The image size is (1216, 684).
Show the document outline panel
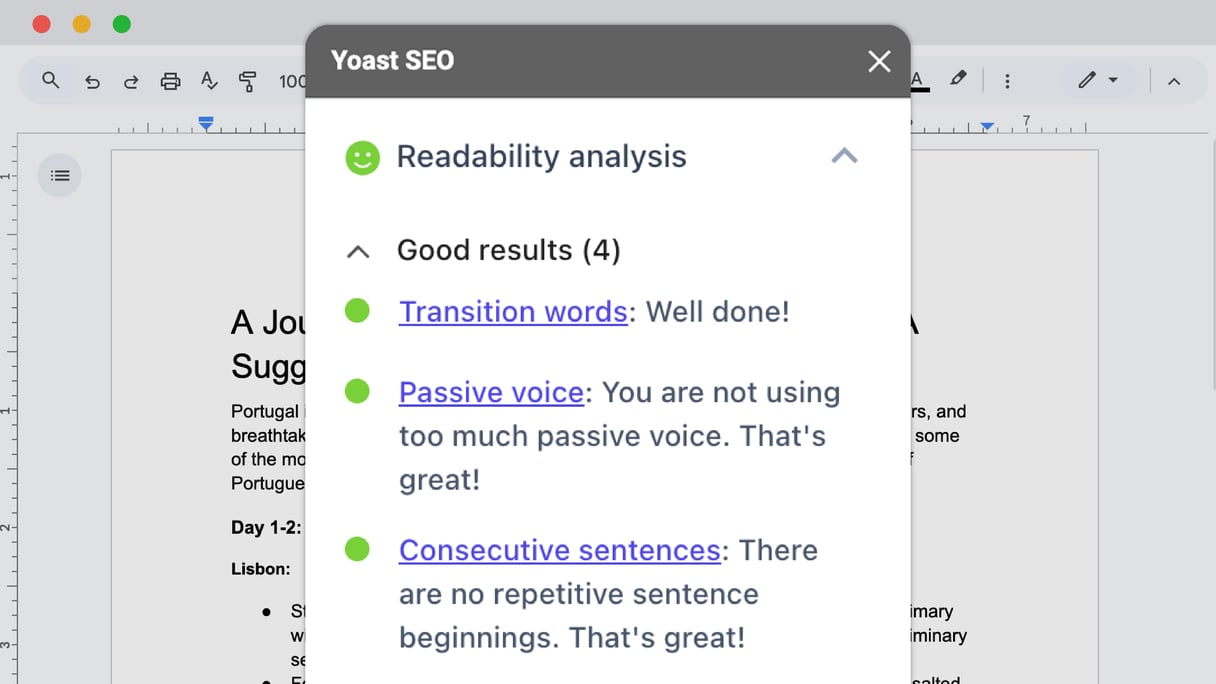pyautogui.click(x=60, y=176)
